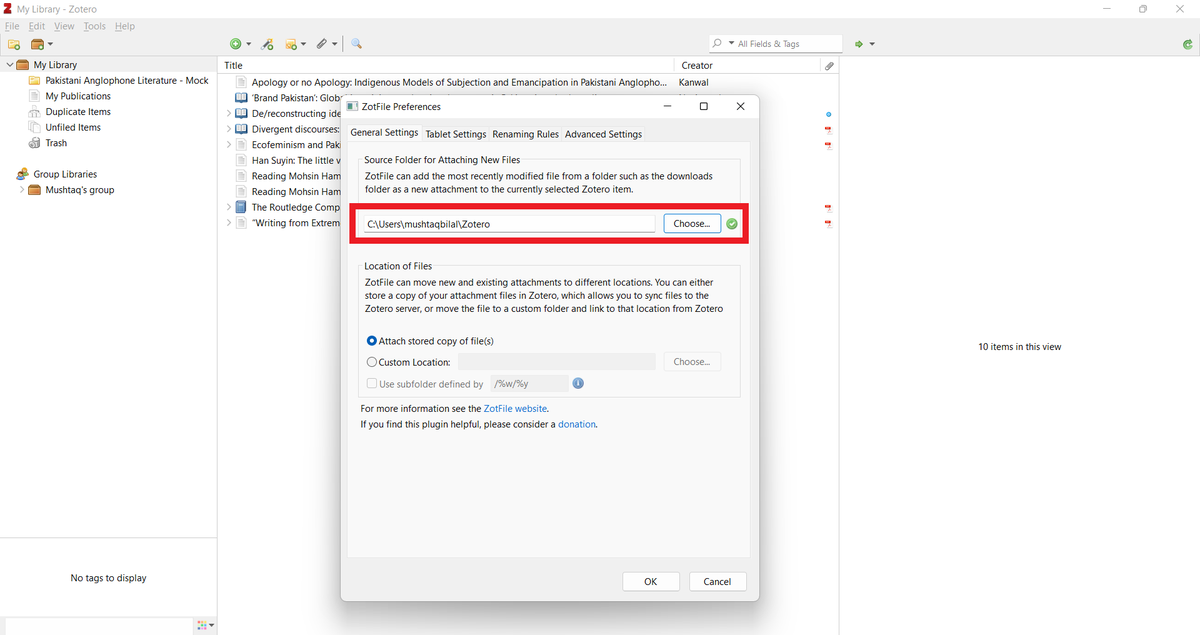Image resolution: width=1200 pixels, height=635 pixels.
Task: Select Unfiled Items in the library tree
Action: 73,127
